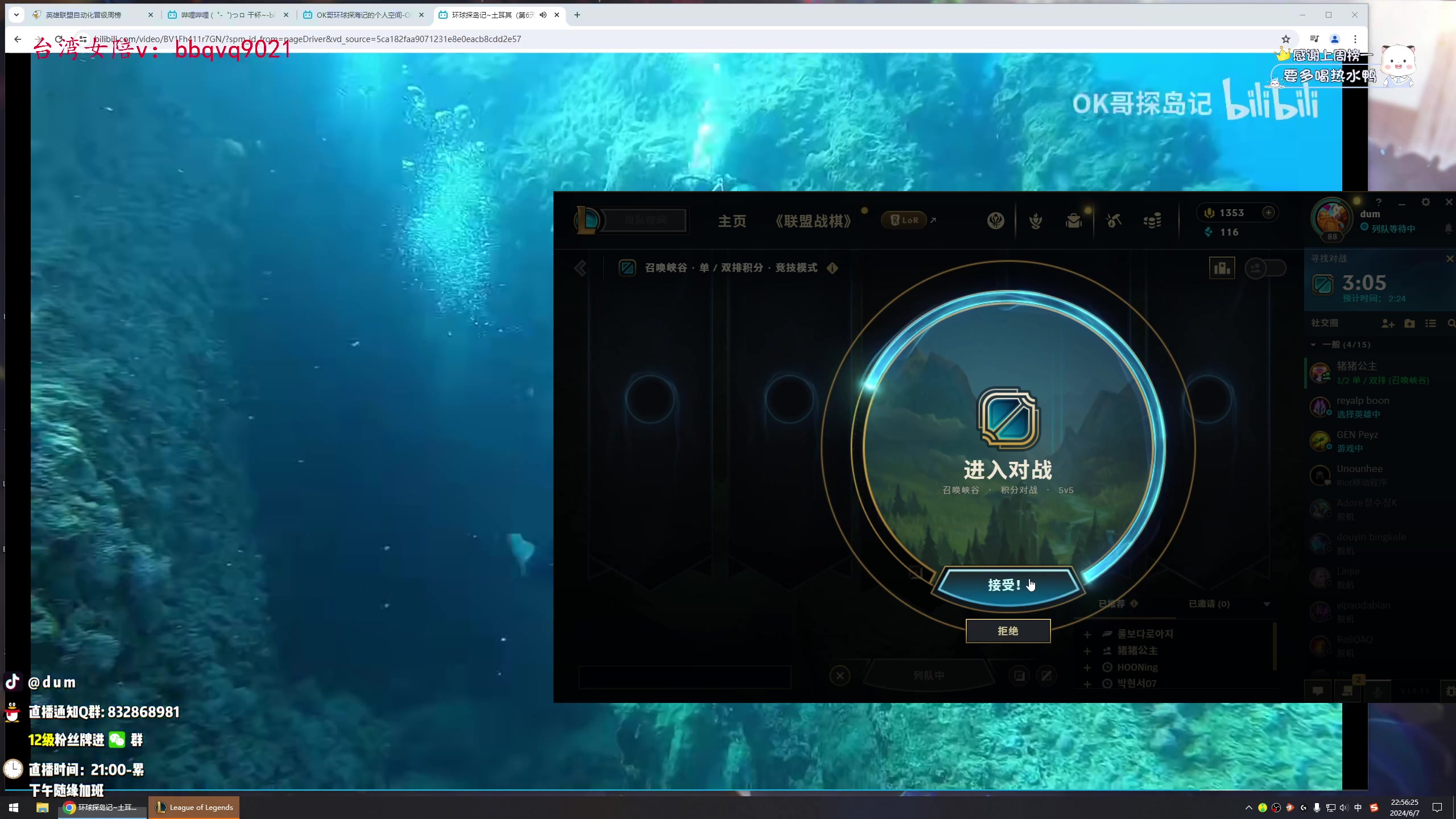This screenshot has height=819, width=1456.
Task: Mute the audio on the 环球探岛记 tab
Action: click(543, 15)
